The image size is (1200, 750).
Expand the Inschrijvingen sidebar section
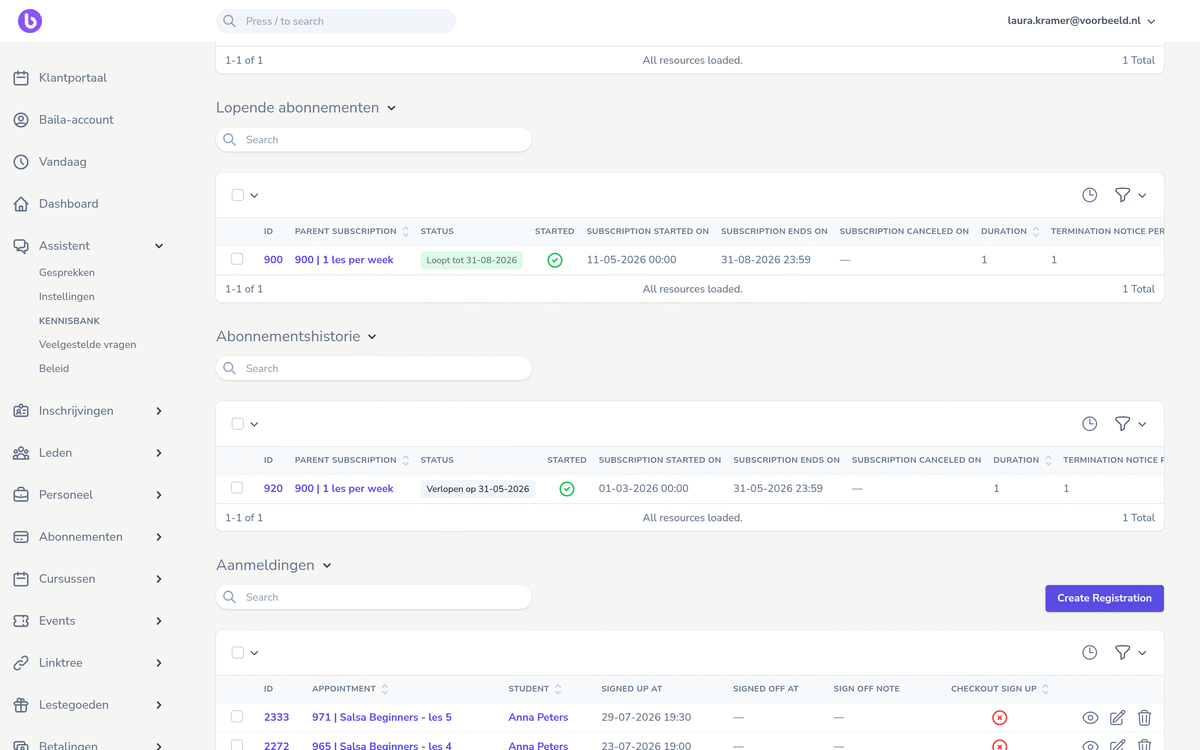[159, 411]
